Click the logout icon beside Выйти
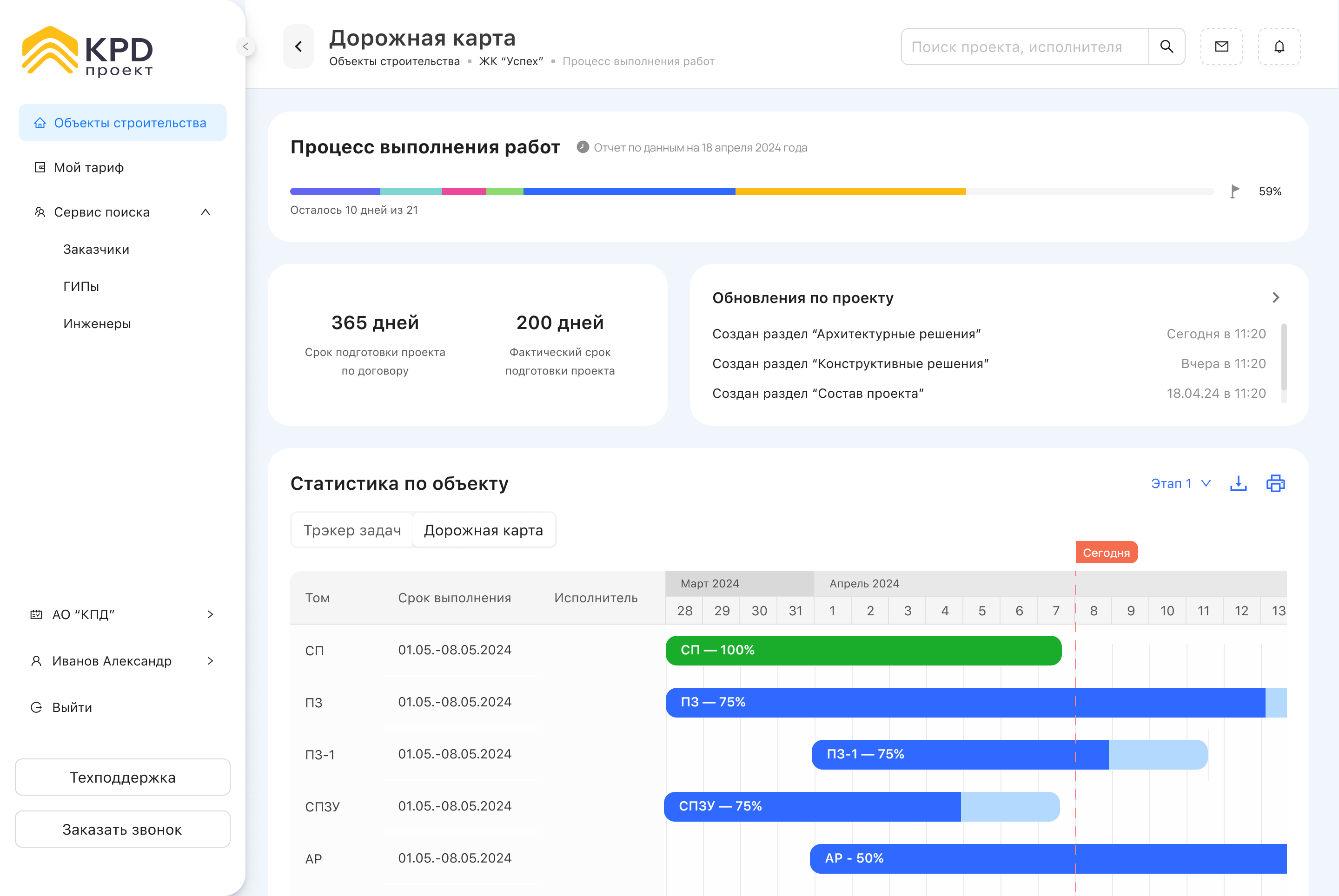1339x896 pixels. pos(36,707)
